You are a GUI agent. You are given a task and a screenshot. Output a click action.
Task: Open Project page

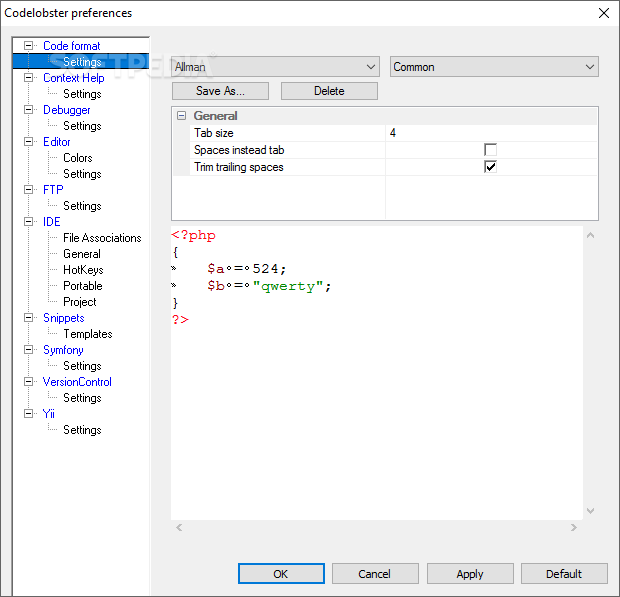pos(79,302)
